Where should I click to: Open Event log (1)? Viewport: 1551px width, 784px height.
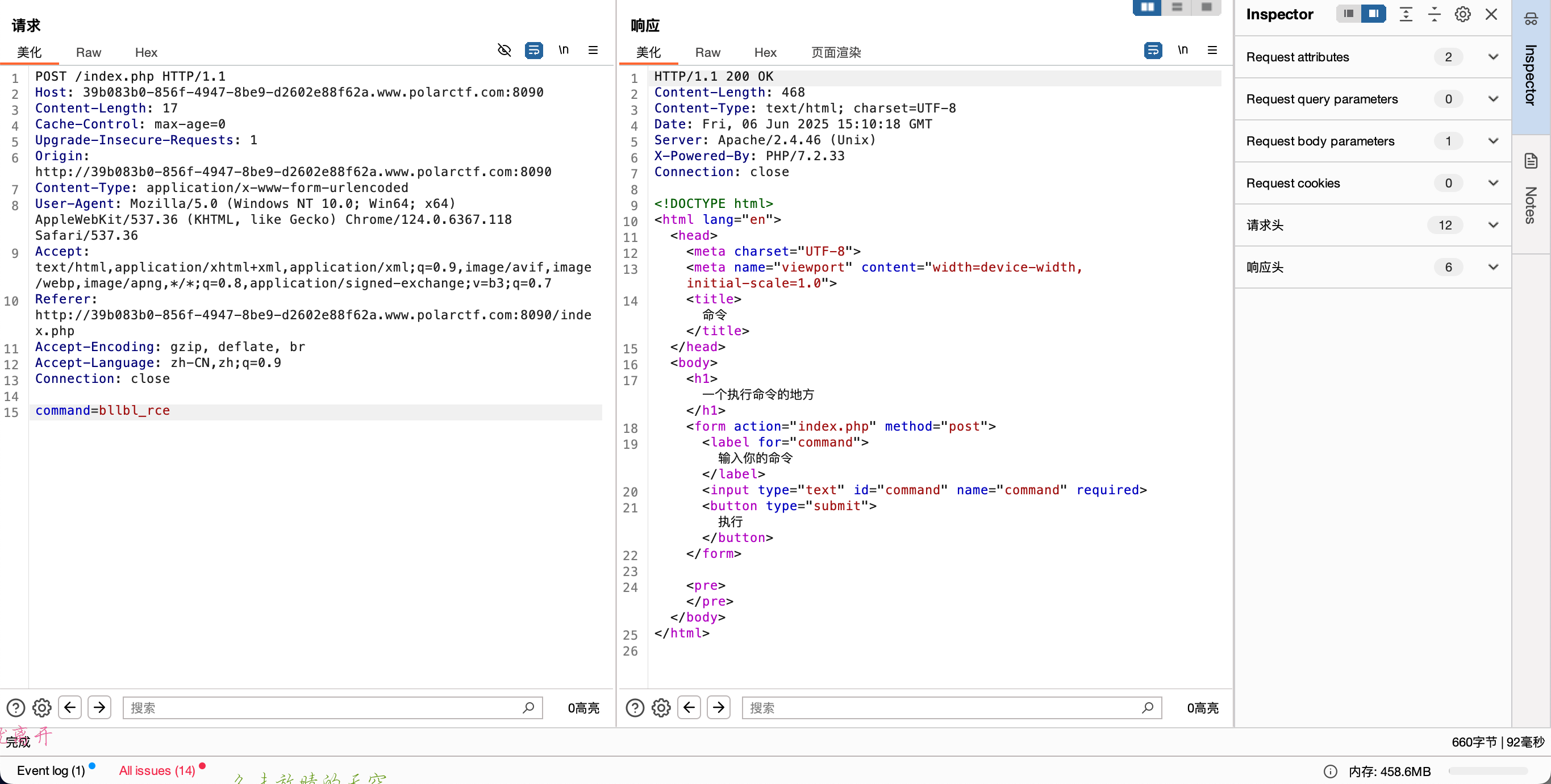51,770
